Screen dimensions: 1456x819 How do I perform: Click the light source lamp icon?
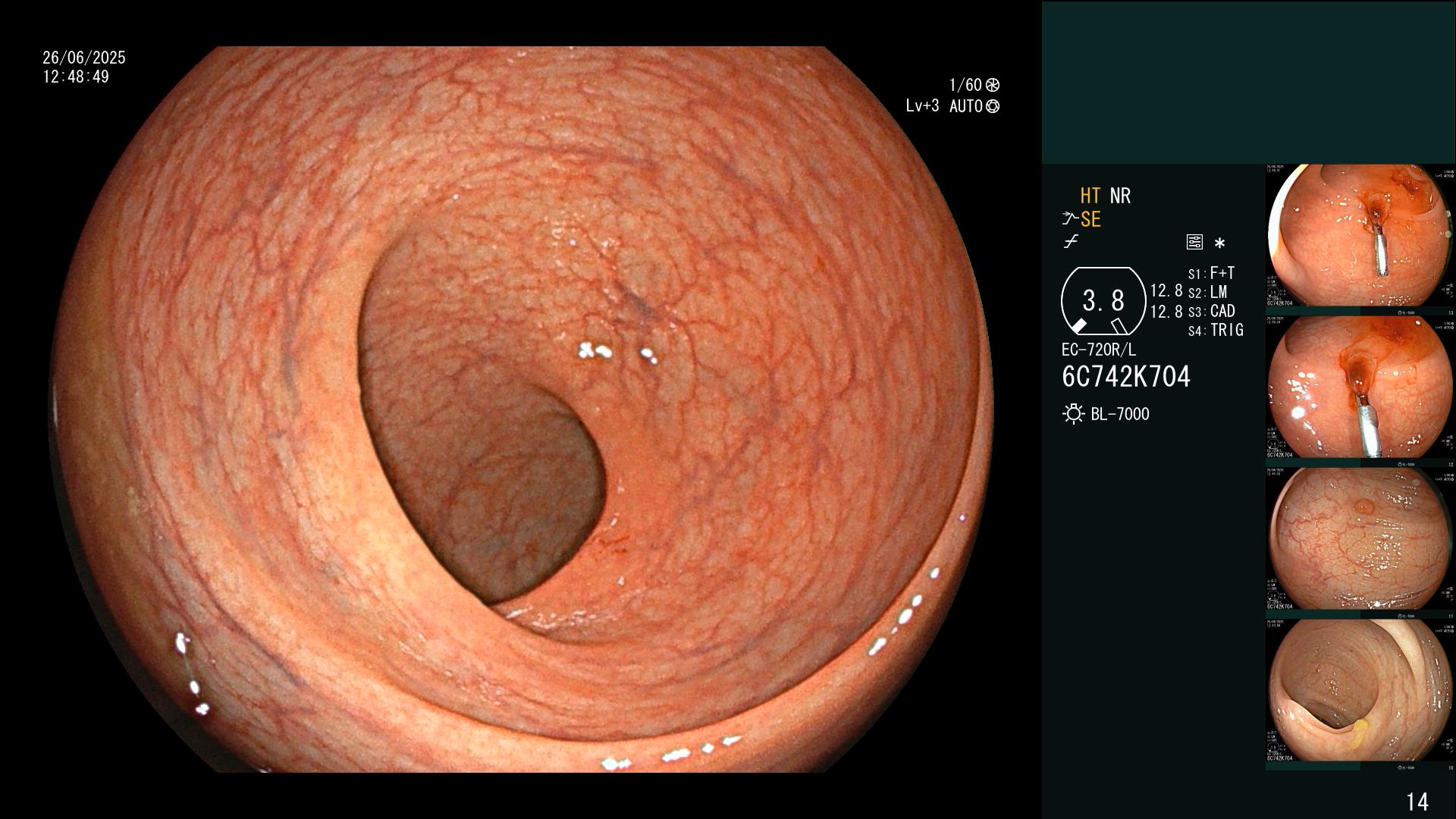click(x=1073, y=414)
